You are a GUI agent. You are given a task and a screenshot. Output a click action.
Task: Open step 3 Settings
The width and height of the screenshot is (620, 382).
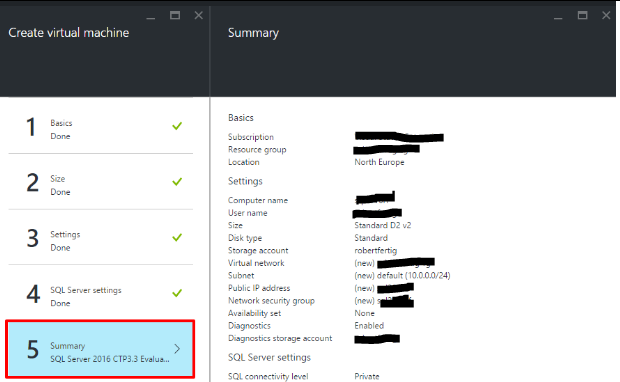(x=100, y=237)
